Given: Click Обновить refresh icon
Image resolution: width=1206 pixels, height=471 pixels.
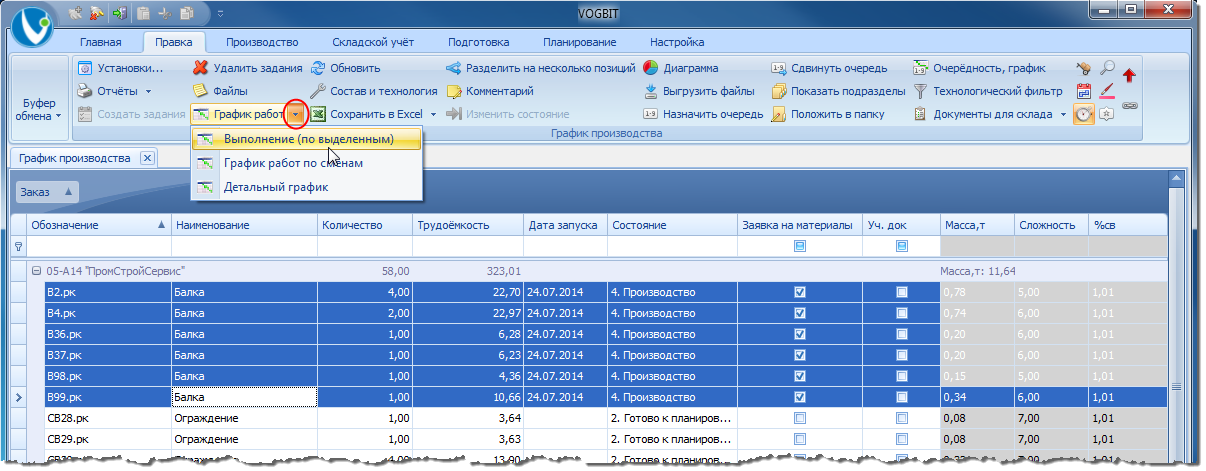Looking at the screenshot, I should click(318, 69).
